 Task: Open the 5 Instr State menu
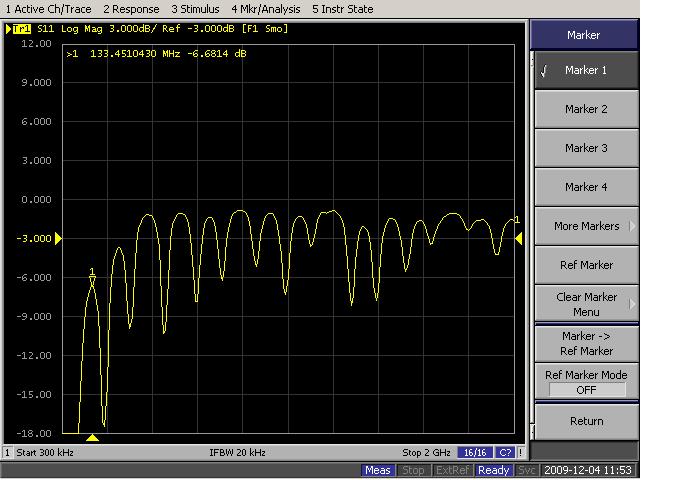point(342,9)
